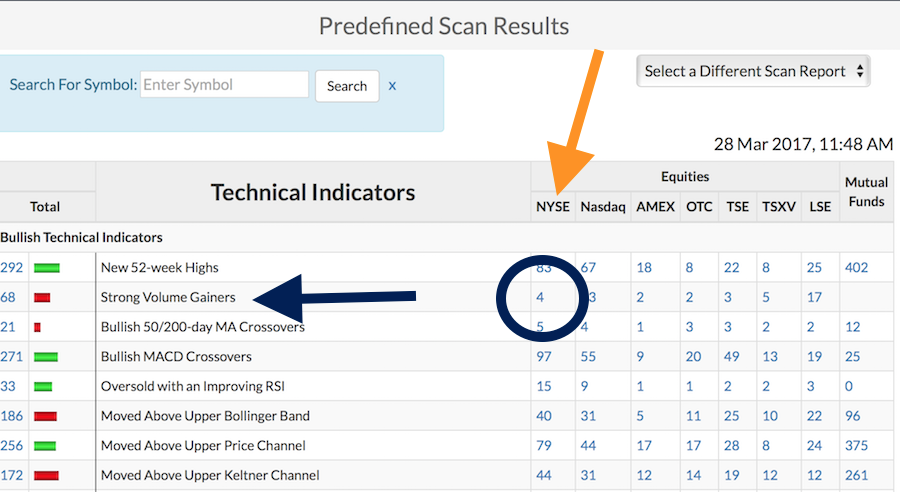Open TSXV count 10 for Upper Bollinger Band

pyautogui.click(x=770, y=416)
